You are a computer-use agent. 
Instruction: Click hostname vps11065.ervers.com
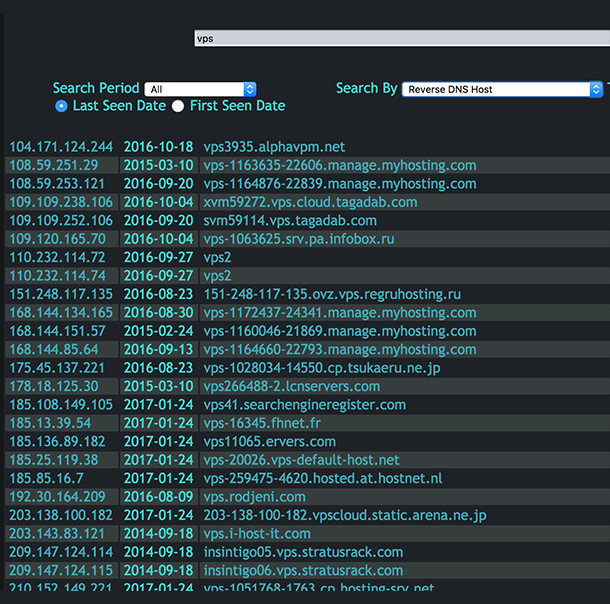[270, 442]
